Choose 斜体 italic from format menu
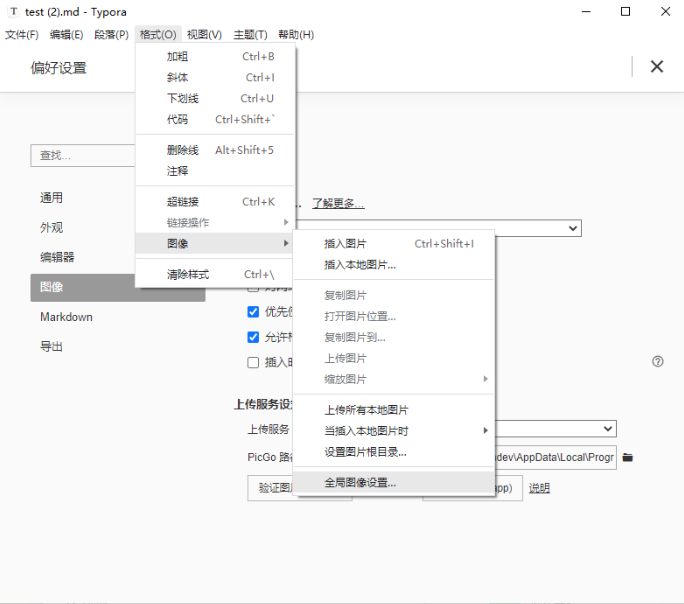The width and height of the screenshot is (684, 604). point(215,78)
